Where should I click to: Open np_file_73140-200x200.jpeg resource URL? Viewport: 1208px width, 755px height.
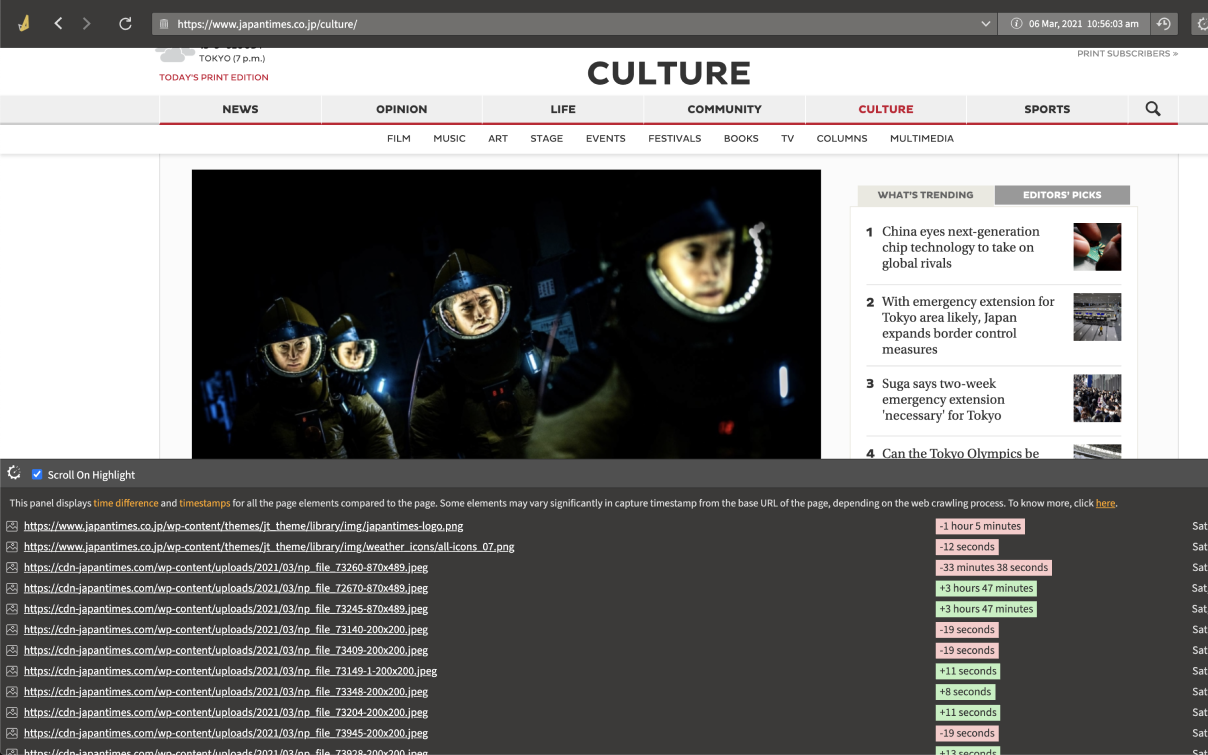click(226, 630)
